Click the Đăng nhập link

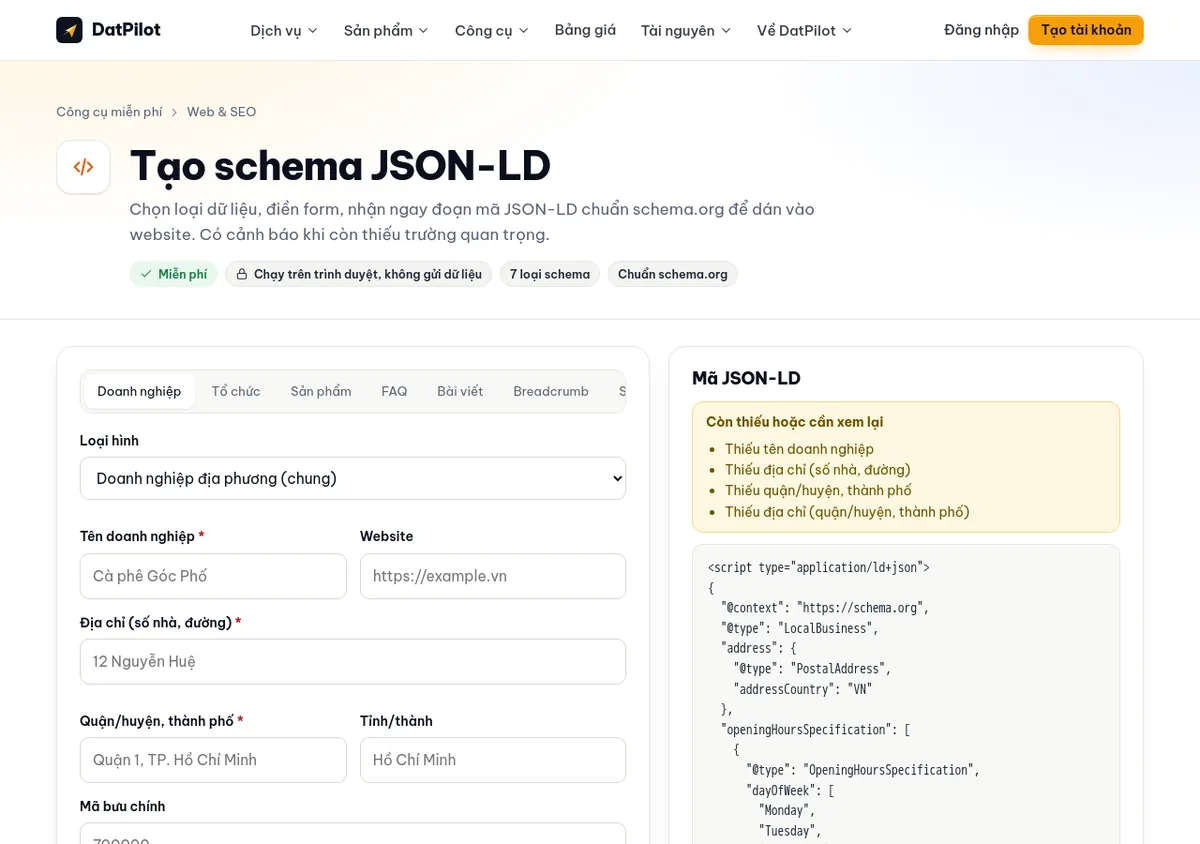pyautogui.click(x=981, y=30)
